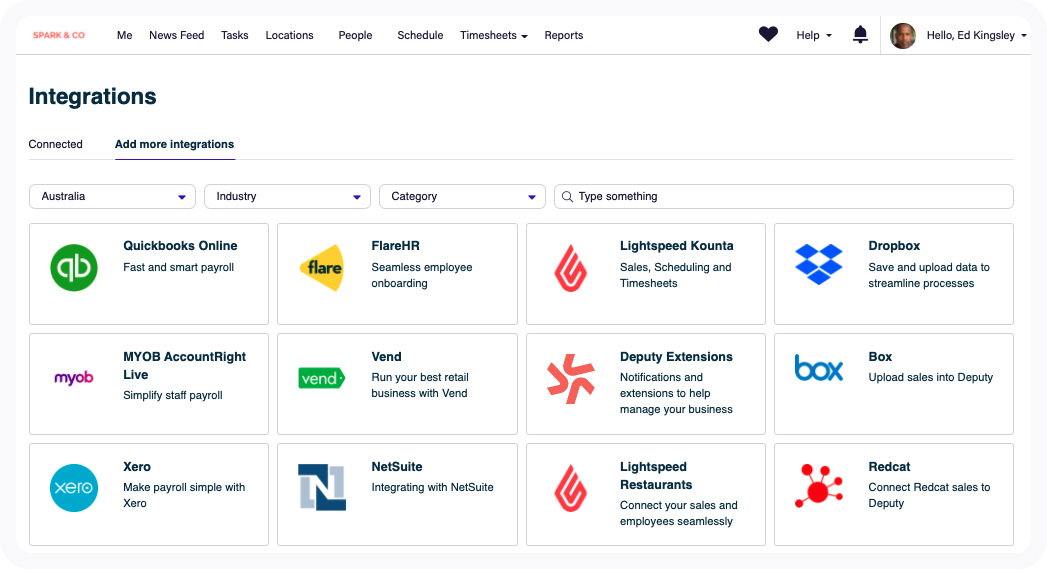Open Redcat integration title
Viewport: 1047px width, 569px height.
tap(889, 467)
